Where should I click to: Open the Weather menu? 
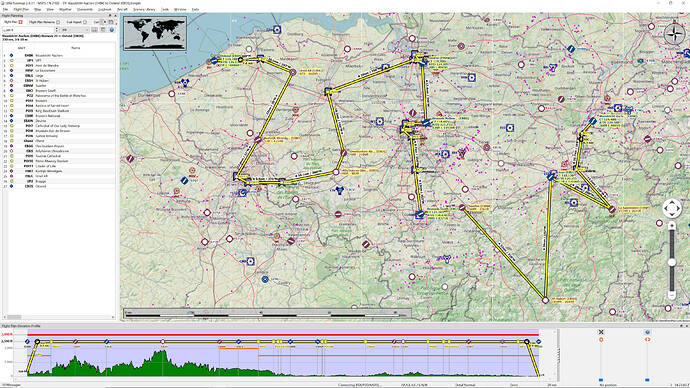pos(65,9)
